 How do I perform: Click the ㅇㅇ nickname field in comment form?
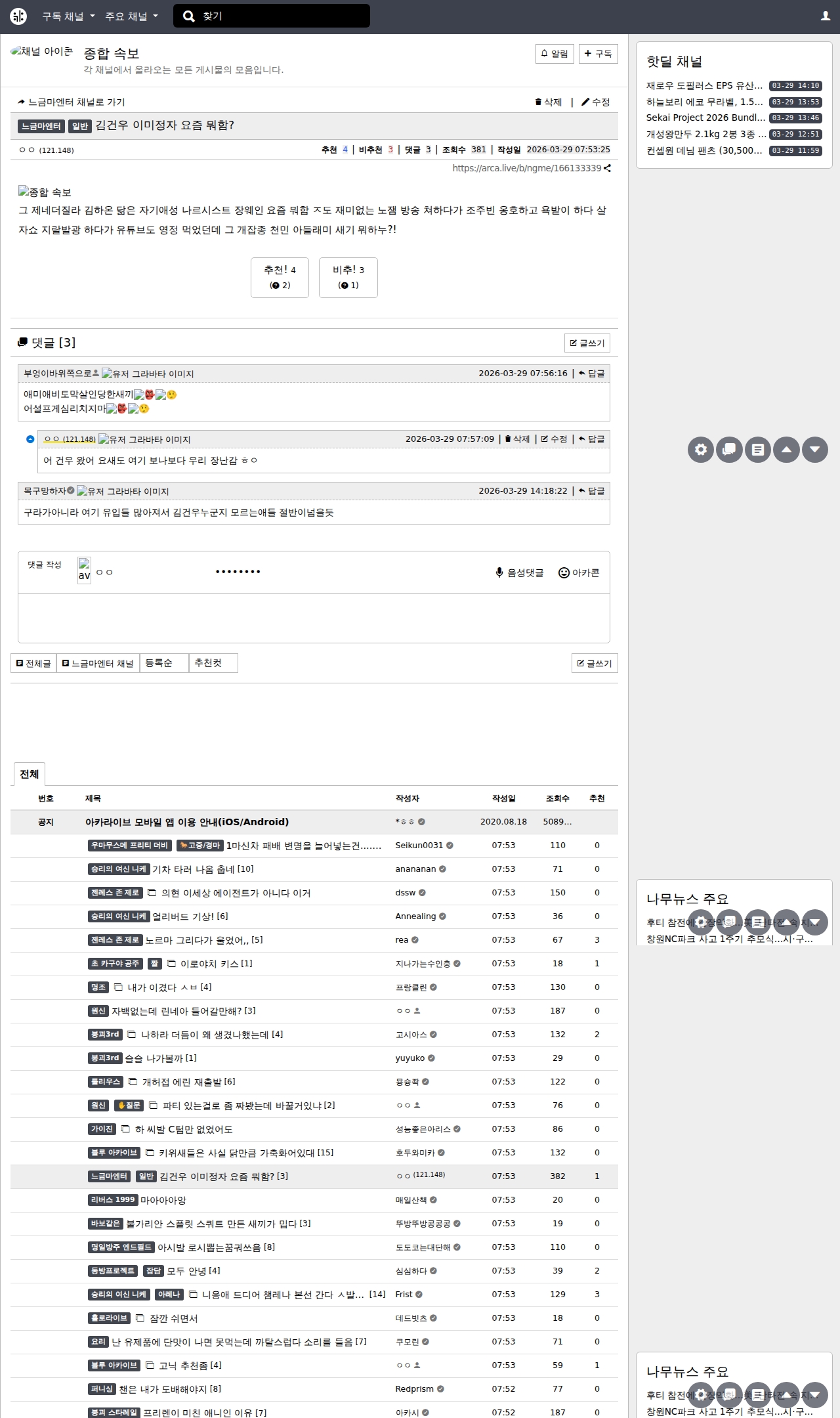[151, 572]
